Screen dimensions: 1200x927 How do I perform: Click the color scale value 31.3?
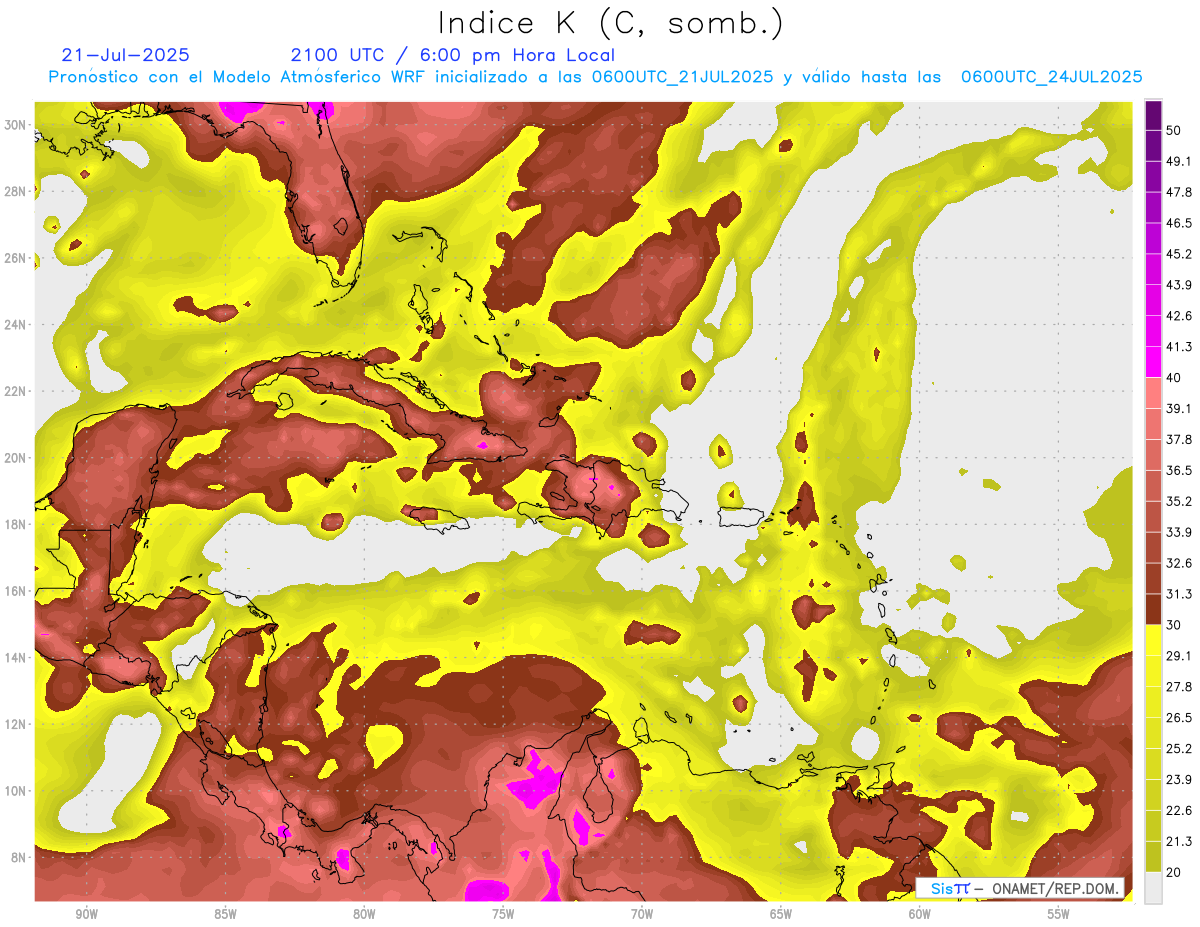(x=1179, y=594)
